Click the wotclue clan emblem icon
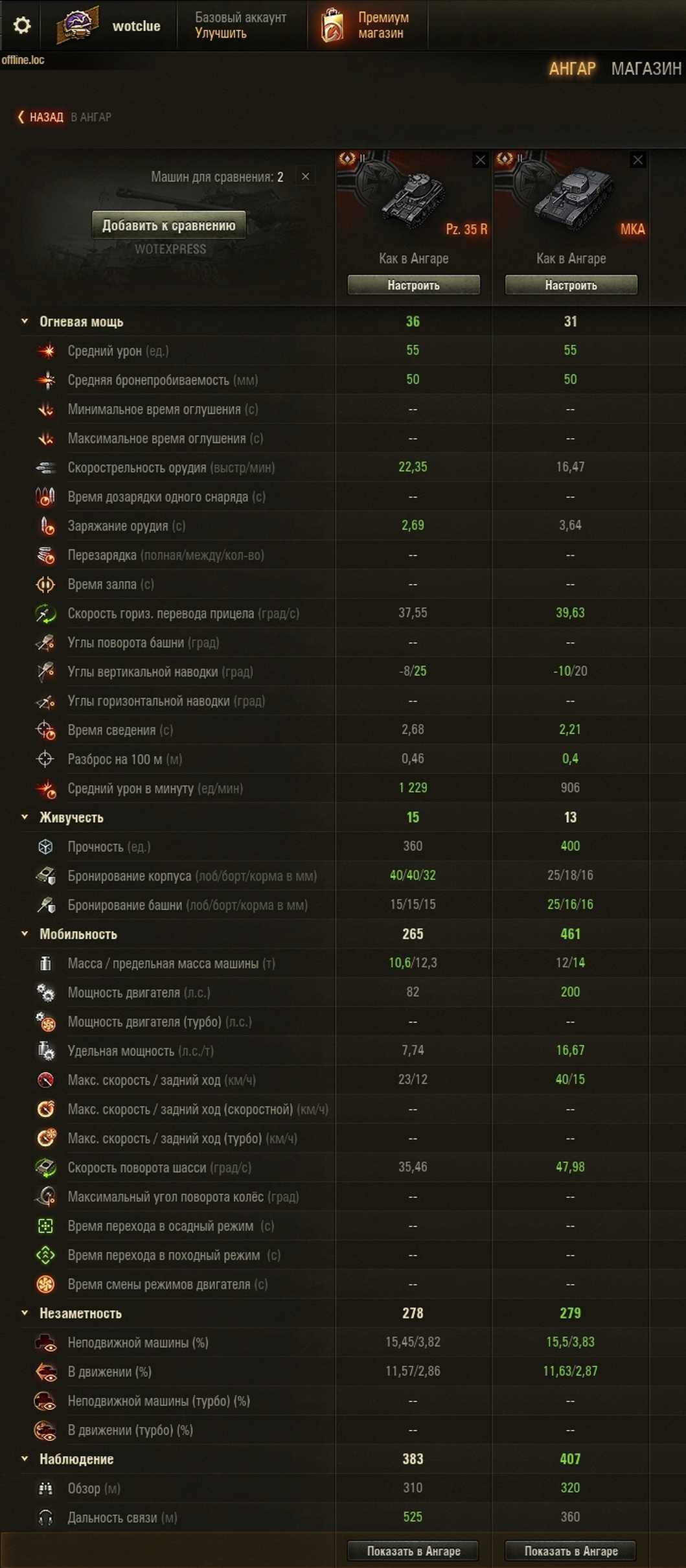Screen dimensions: 686x1568 pyautogui.click(x=78, y=25)
